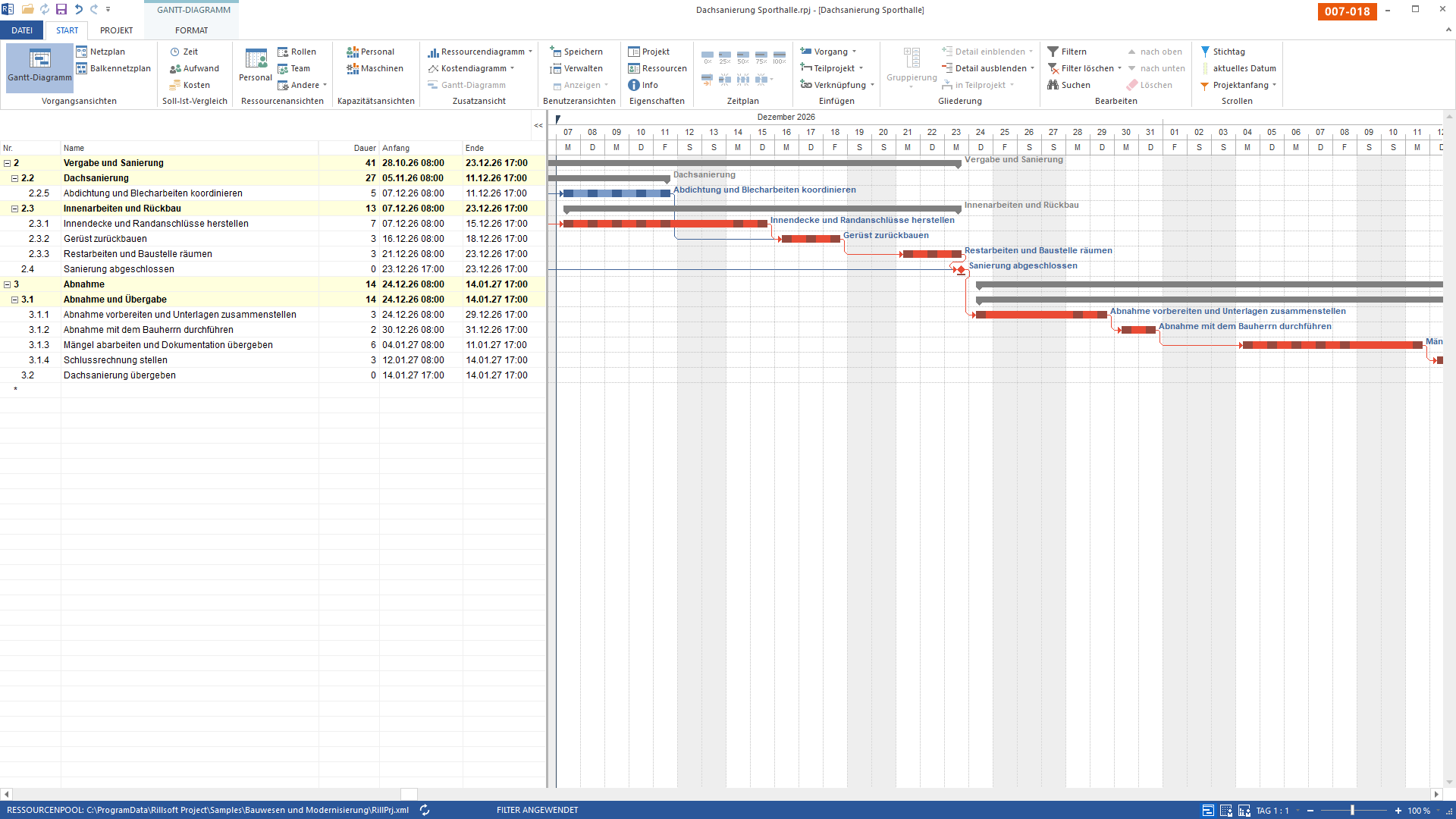1456x819 pixels.
Task: Zoom out with the minus button
Action: pyautogui.click(x=1310, y=811)
